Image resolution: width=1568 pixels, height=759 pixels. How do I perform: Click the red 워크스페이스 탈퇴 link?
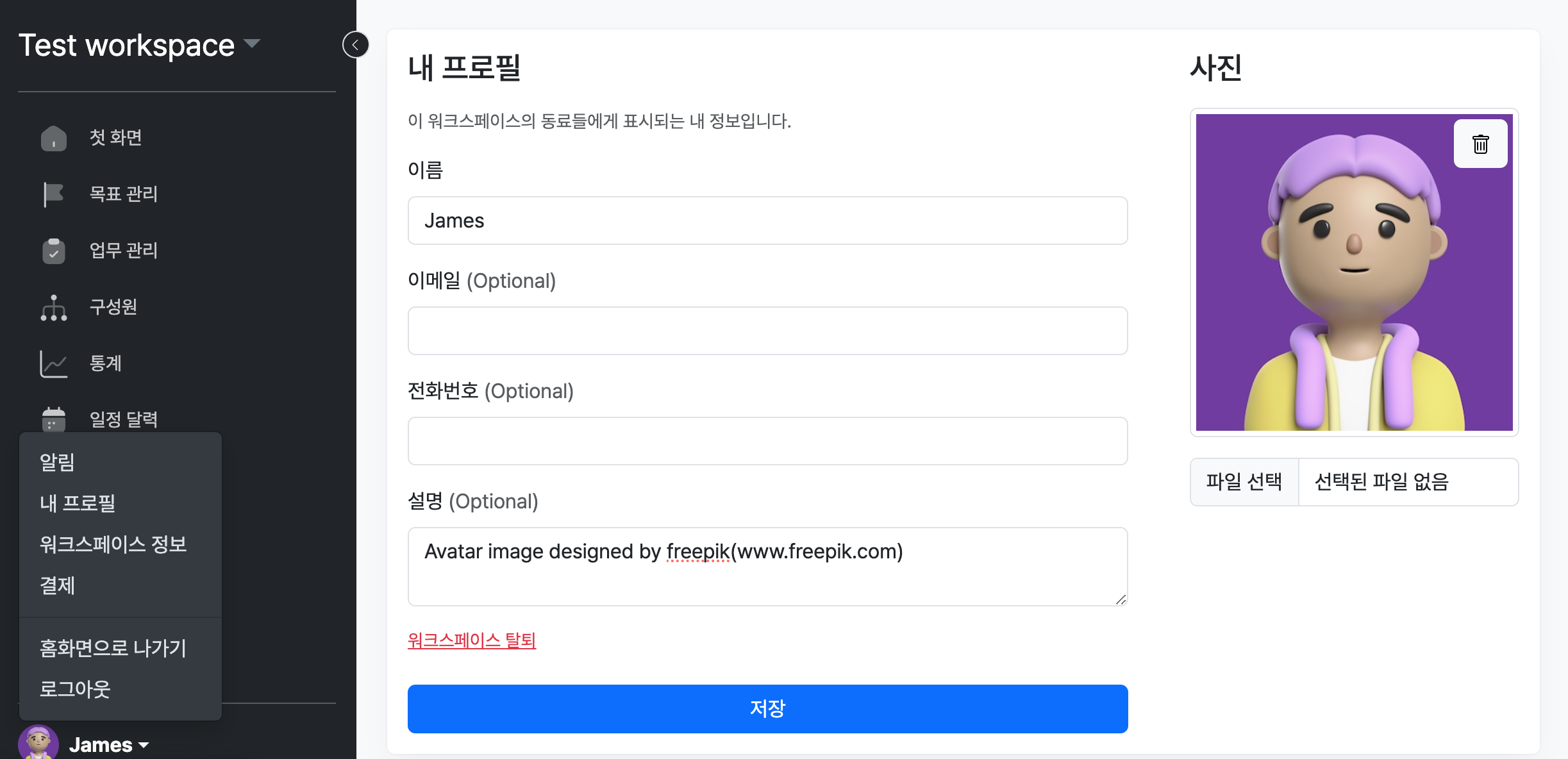(x=472, y=640)
